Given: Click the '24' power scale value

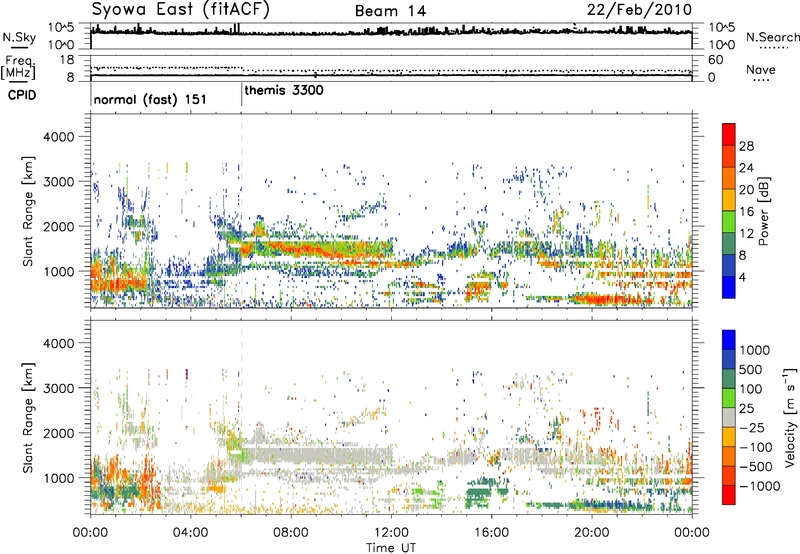Looking at the screenshot, I should click(746, 168).
